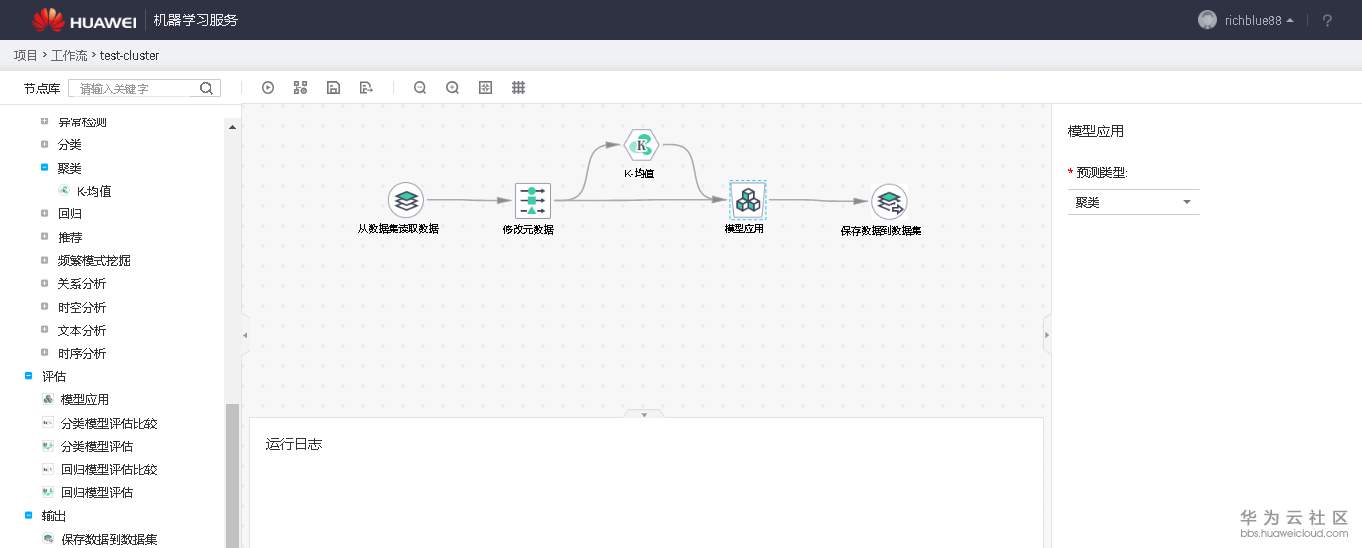Expand the 分类 tree category
Viewport: 1362px width, 548px height.
tap(44, 144)
